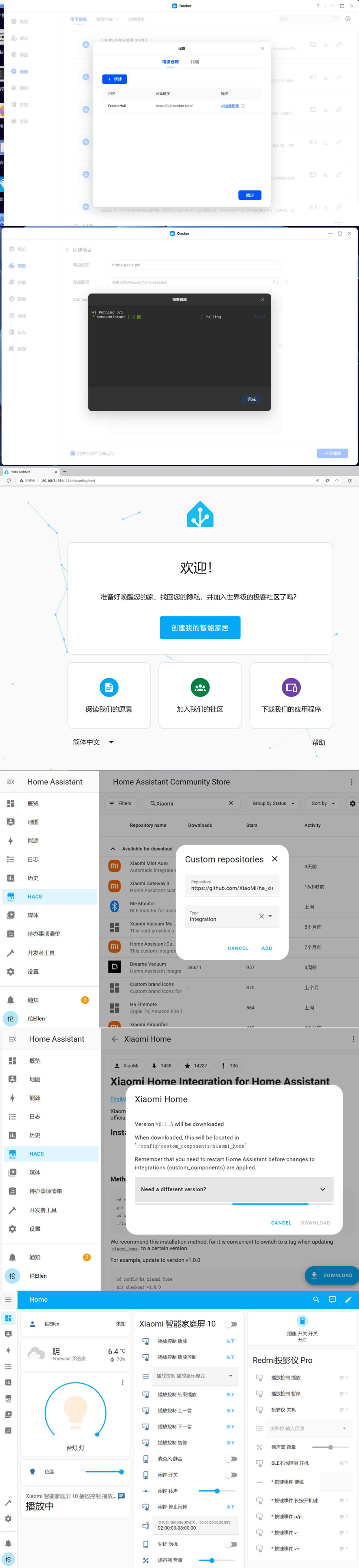This screenshot has height=1568, width=359.
Task: Click ADD in Custom repositories dialog
Action: tap(267, 948)
